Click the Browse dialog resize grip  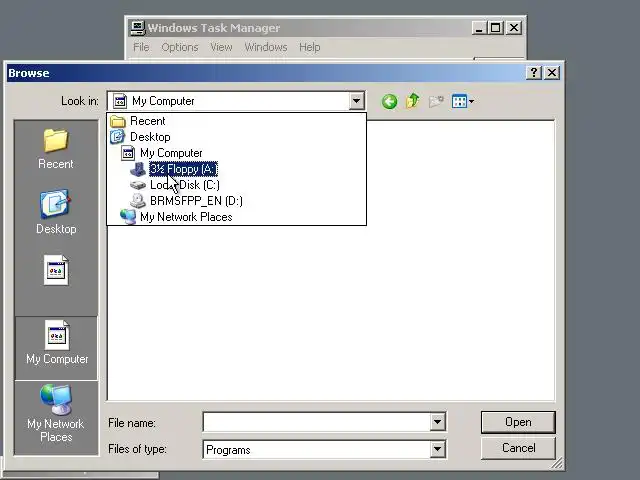coord(557,463)
